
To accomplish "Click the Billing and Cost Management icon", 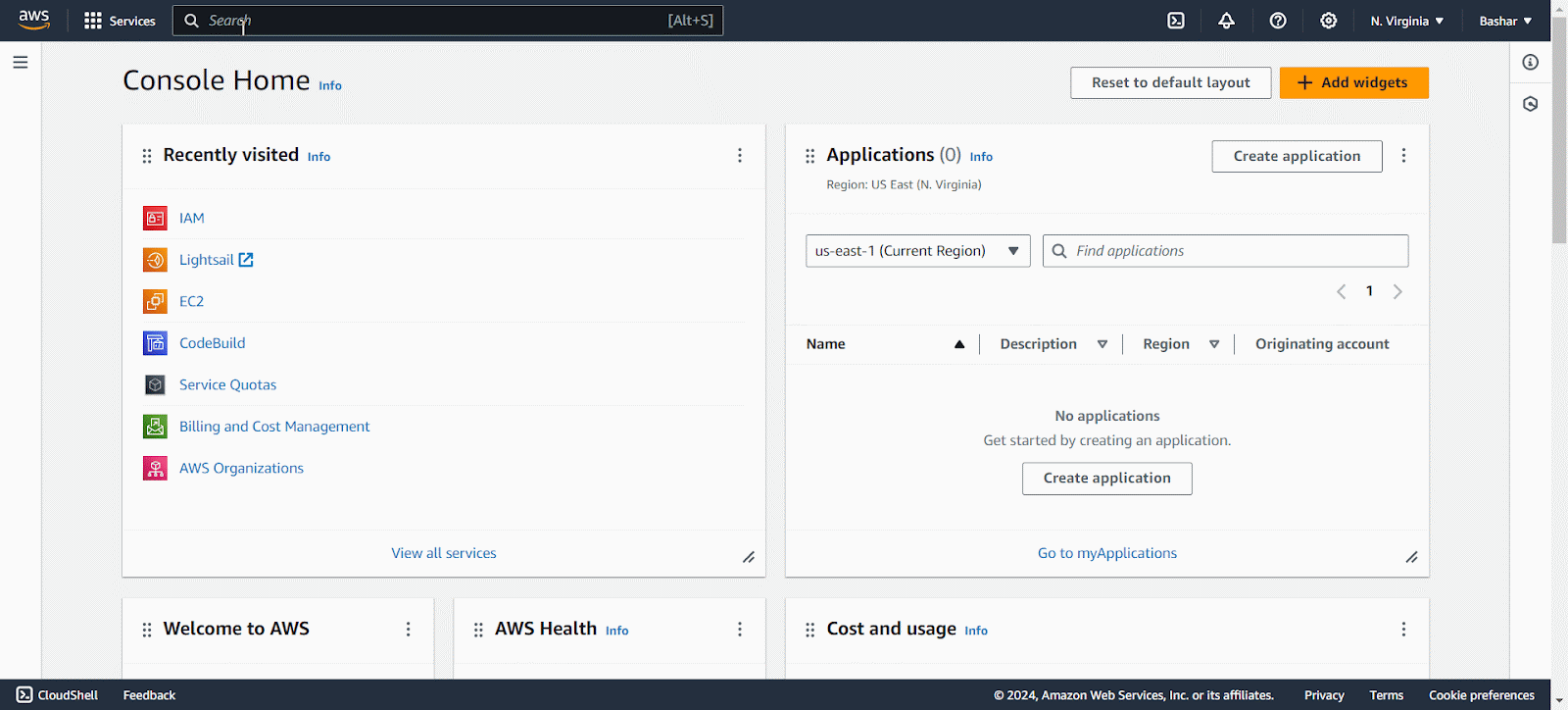I will click(155, 427).
